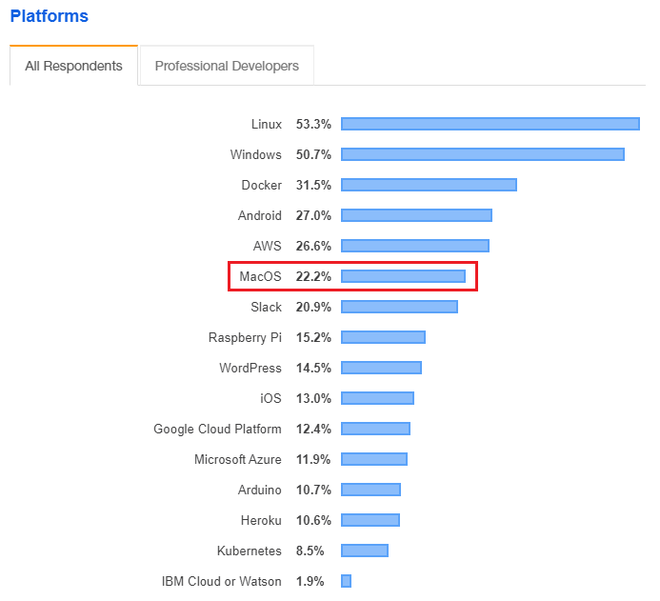
Task: Click the 11.9% Azure value
Action: pyautogui.click(x=313, y=459)
